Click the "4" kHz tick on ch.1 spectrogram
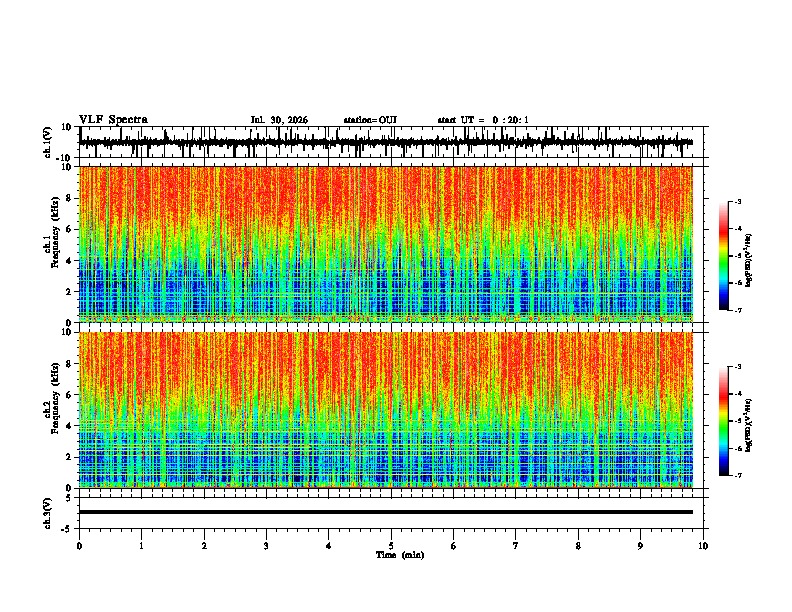 [x=69, y=261]
